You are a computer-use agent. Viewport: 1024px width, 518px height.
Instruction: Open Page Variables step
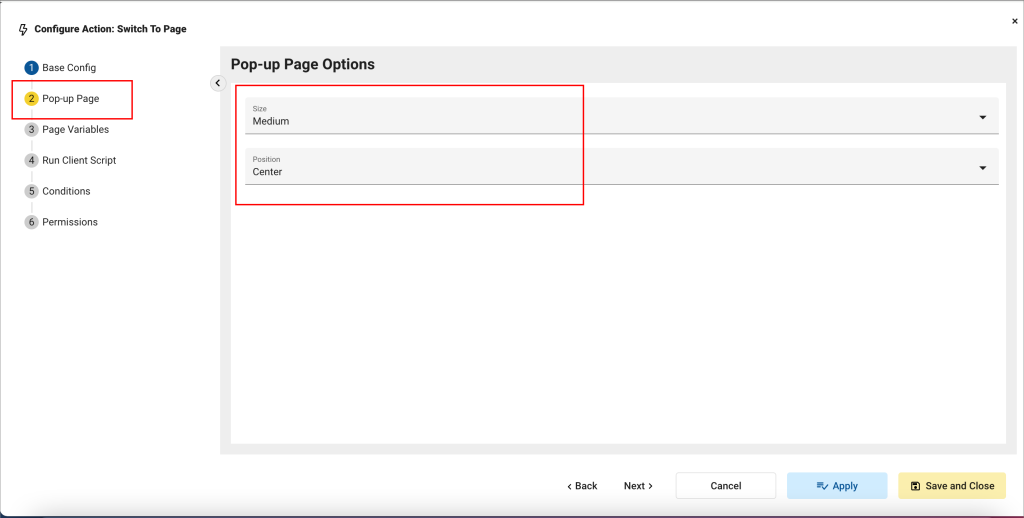[x=75, y=129]
